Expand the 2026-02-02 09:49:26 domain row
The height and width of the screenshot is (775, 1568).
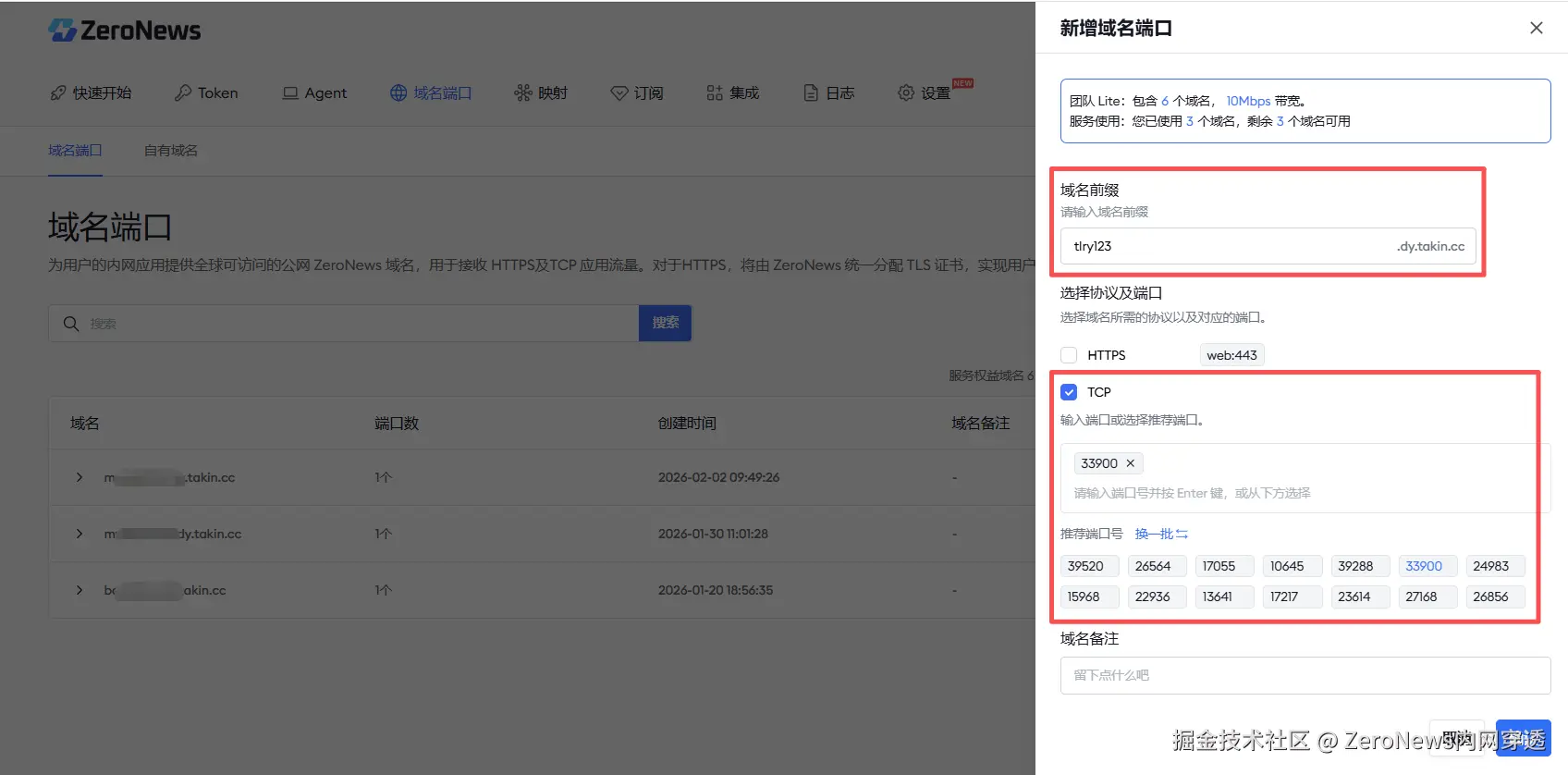[x=80, y=477]
